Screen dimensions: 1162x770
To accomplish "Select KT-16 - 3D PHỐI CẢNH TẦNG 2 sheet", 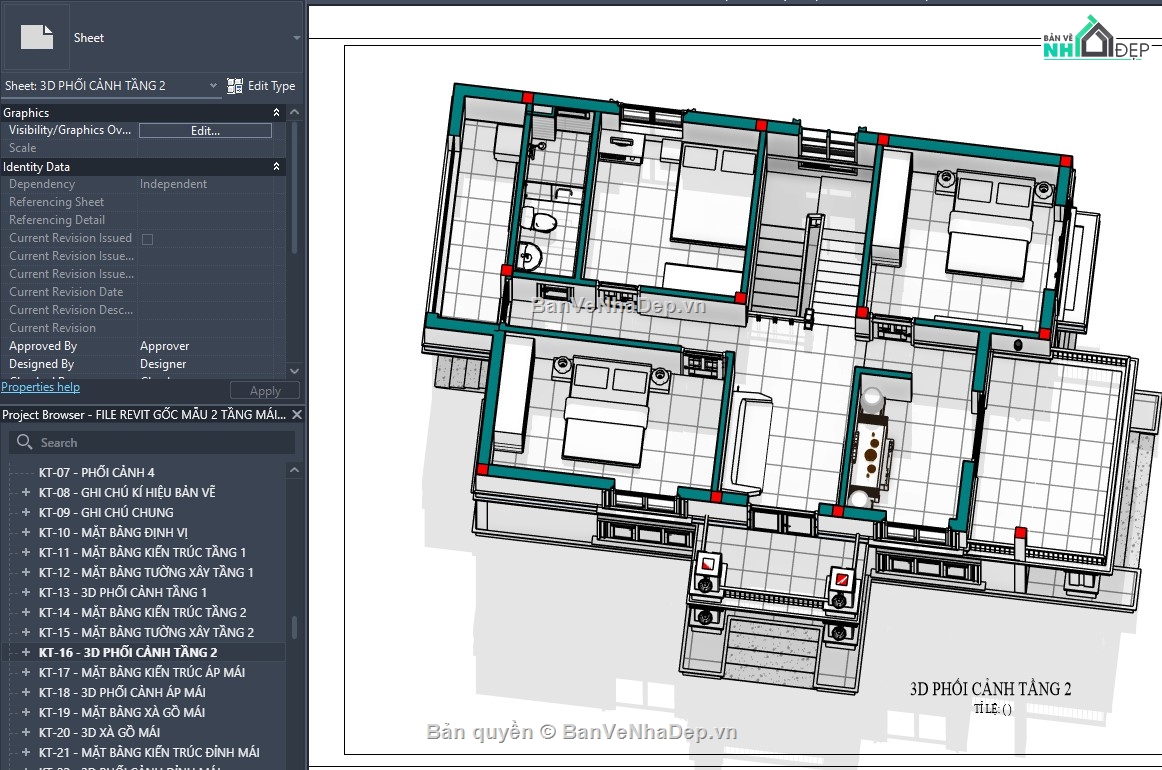I will (x=128, y=652).
